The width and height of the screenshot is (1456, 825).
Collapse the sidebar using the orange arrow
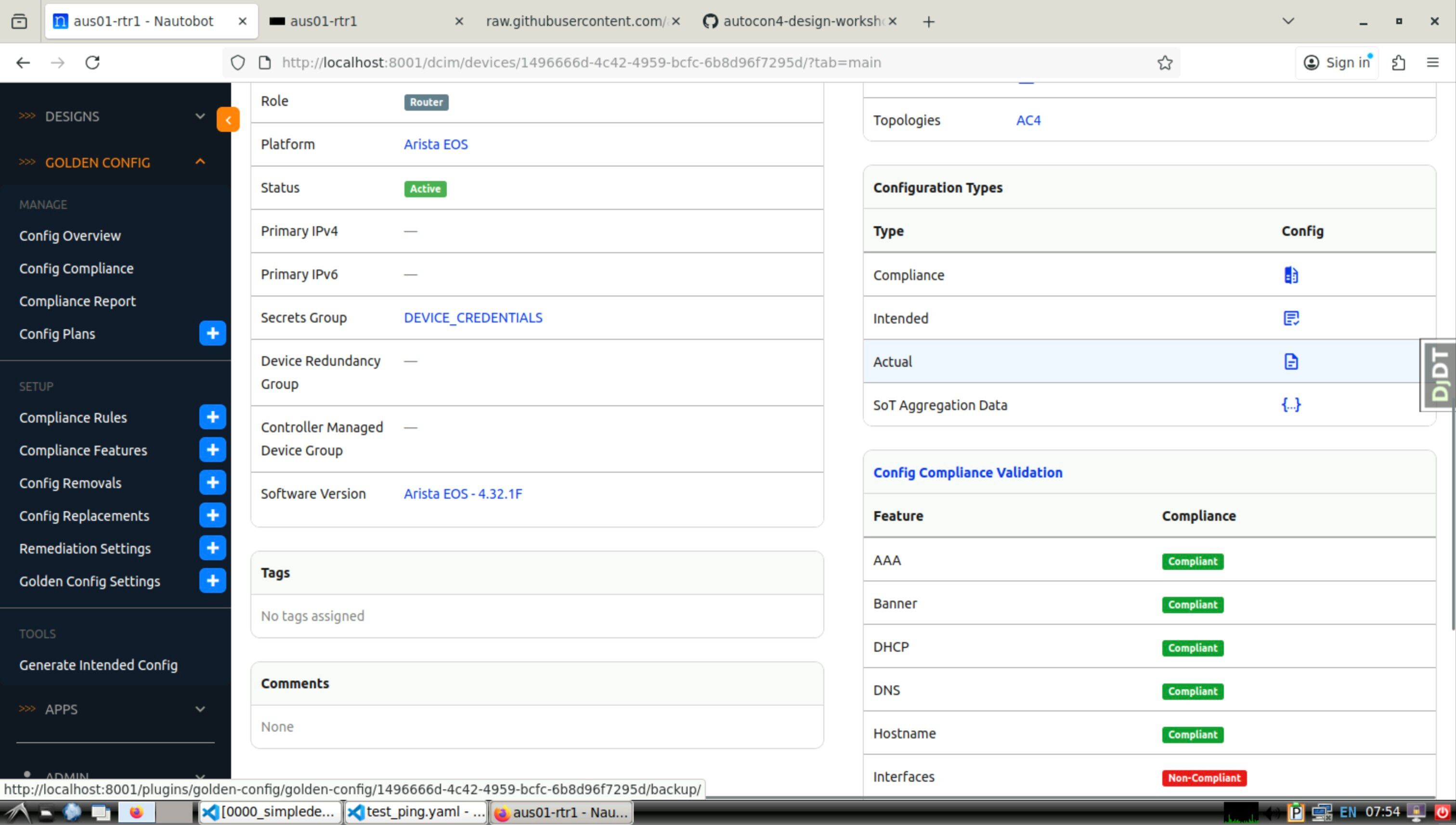click(x=228, y=119)
